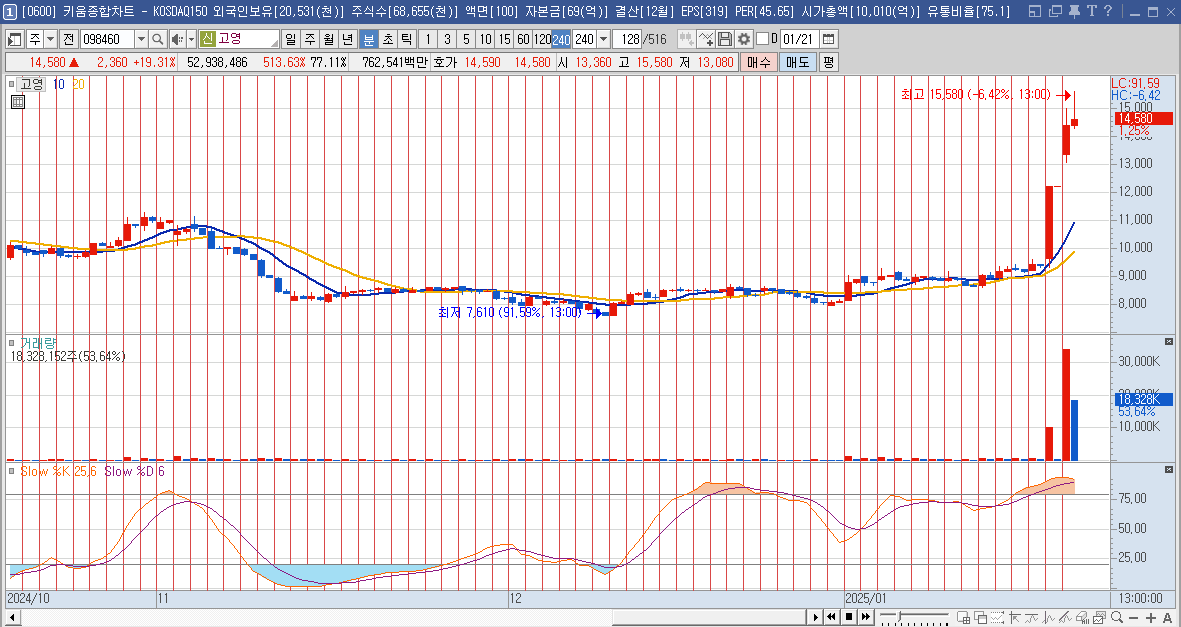Image resolution: width=1181 pixels, height=627 pixels.
Task: Click the save chart floppy disk icon
Action: click(725, 39)
